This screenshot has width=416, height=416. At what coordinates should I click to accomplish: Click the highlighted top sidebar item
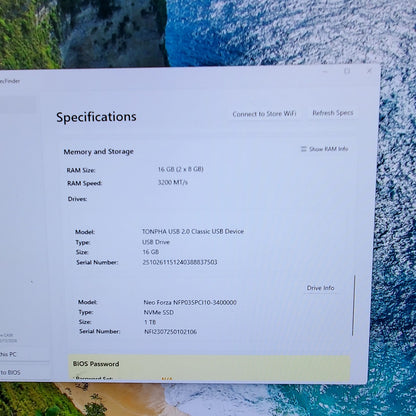17,105
